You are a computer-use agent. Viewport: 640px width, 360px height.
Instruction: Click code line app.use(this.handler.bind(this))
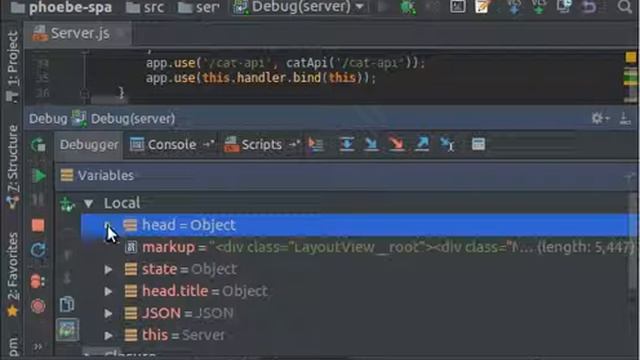[x=261, y=78]
